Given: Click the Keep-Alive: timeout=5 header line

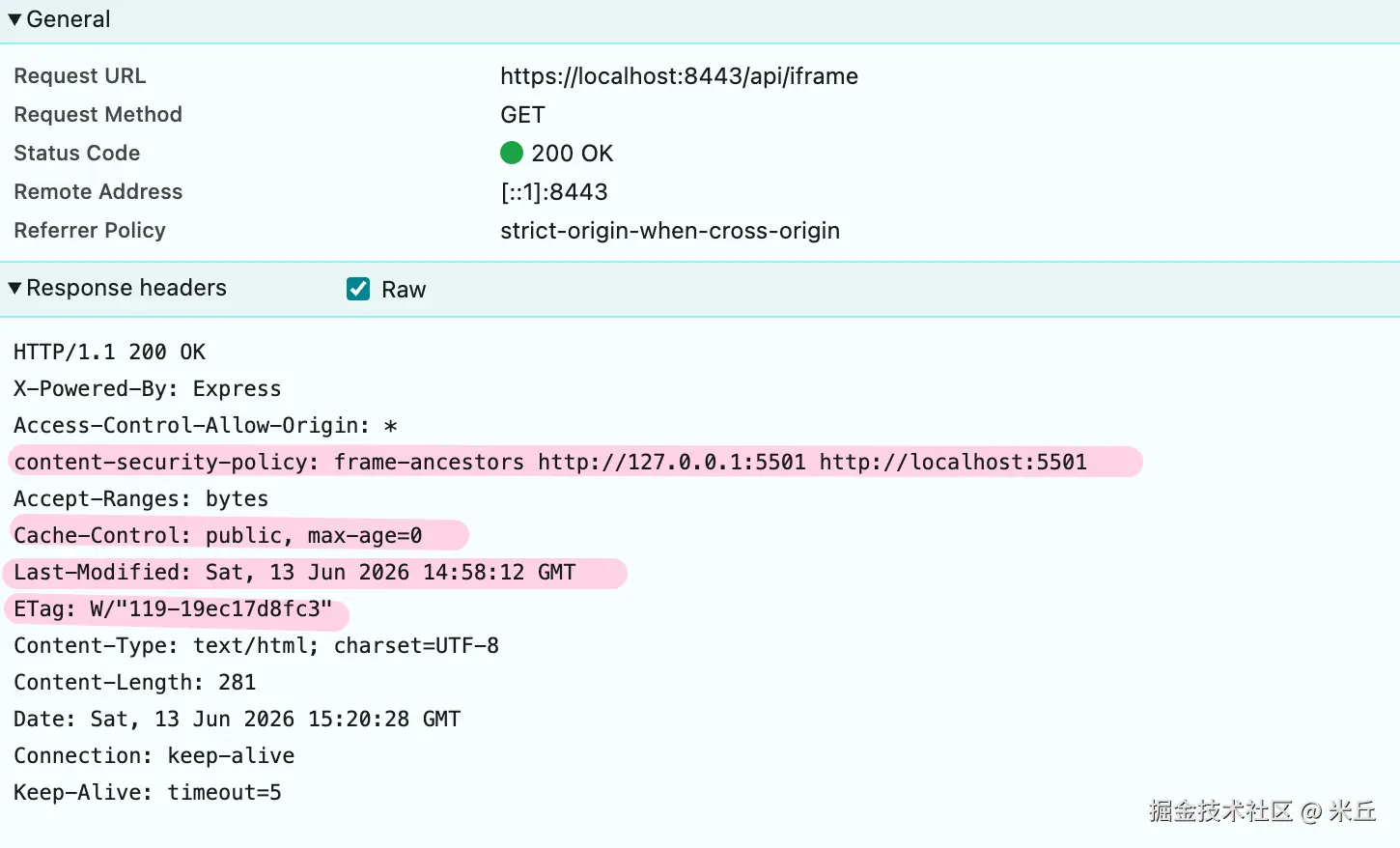Looking at the screenshot, I should point(147,792).
